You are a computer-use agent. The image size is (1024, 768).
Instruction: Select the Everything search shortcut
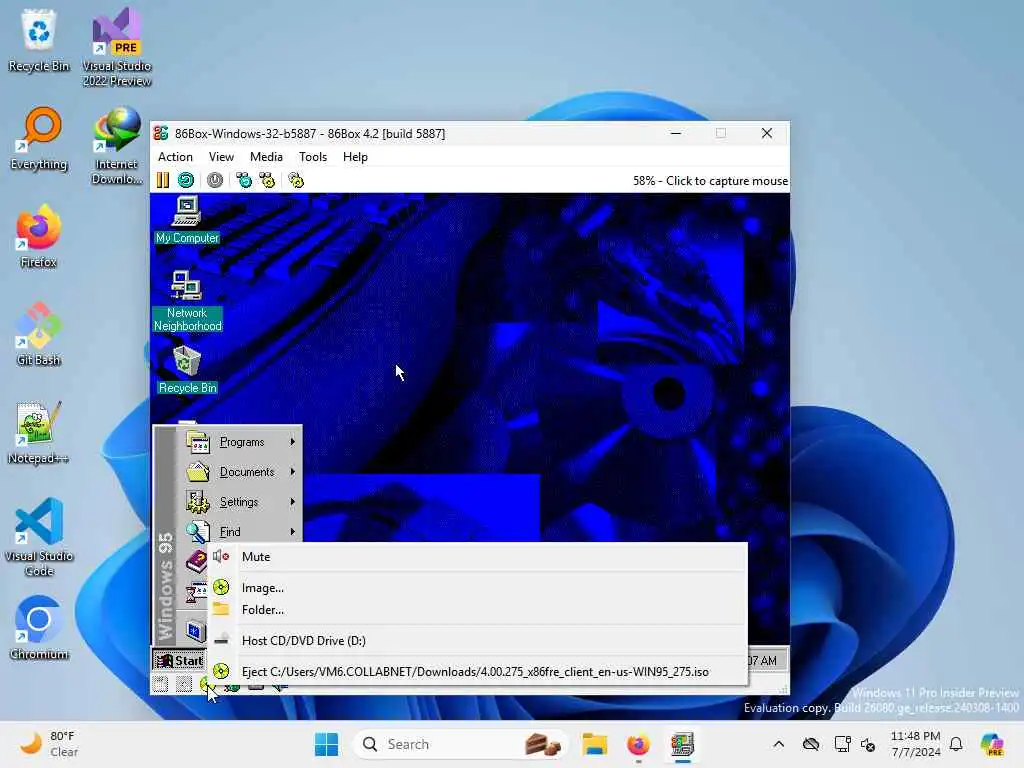point(39,139)
